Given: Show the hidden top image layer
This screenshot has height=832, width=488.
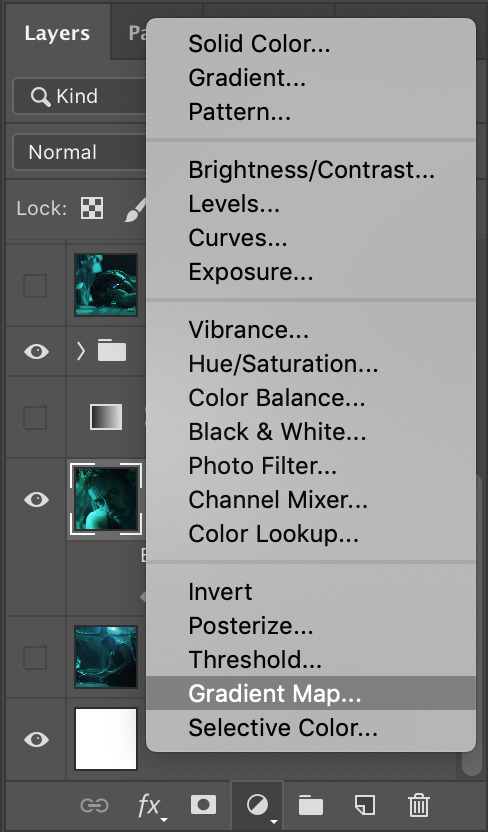Looking at the screenshot, I should (35, 285).
